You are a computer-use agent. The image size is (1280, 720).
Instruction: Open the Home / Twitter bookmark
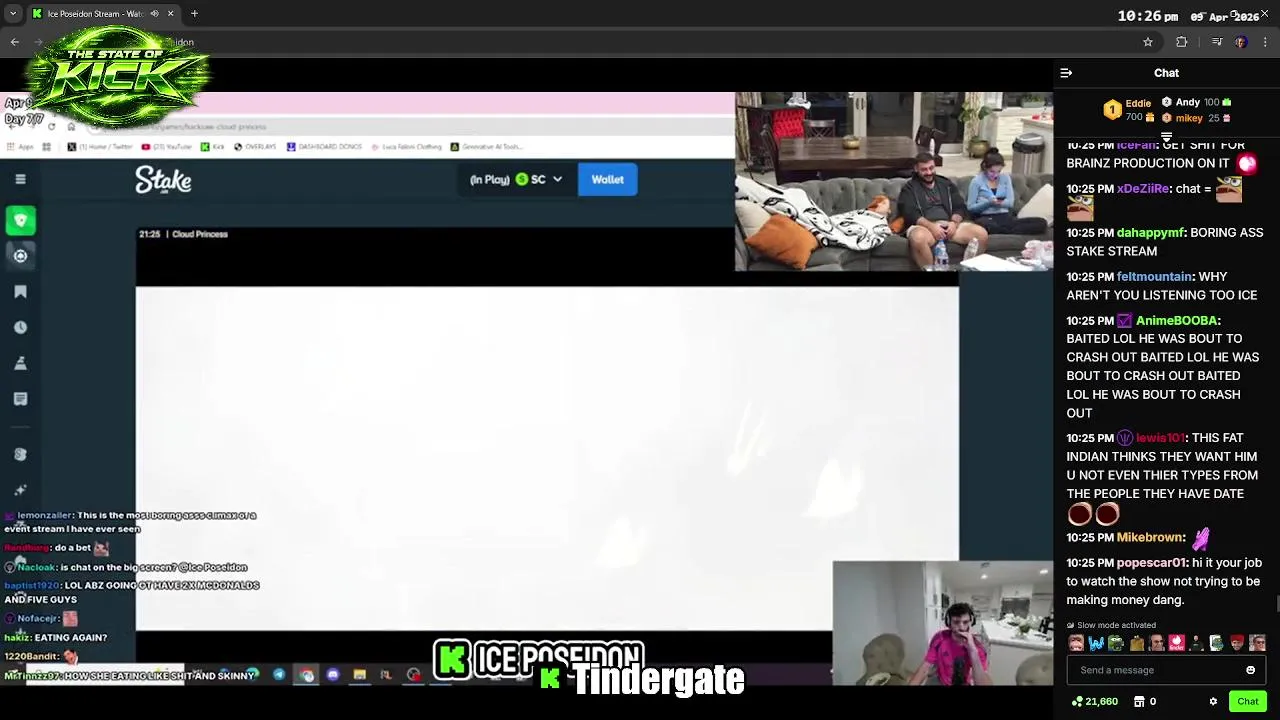click(100, 147)
